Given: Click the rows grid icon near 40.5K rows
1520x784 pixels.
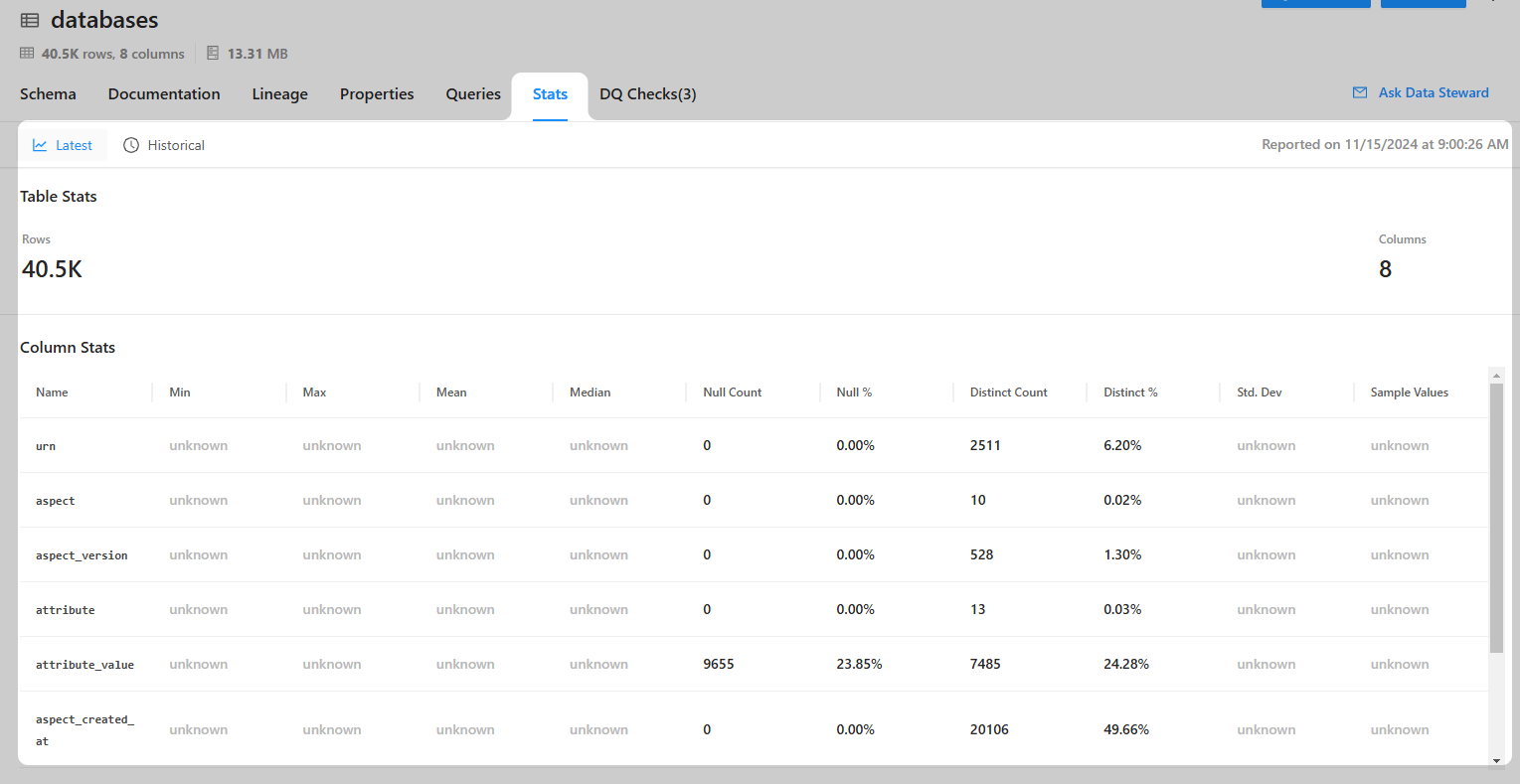Looking at the screenshot, I should pyautogui.click(x=27, y=54).
